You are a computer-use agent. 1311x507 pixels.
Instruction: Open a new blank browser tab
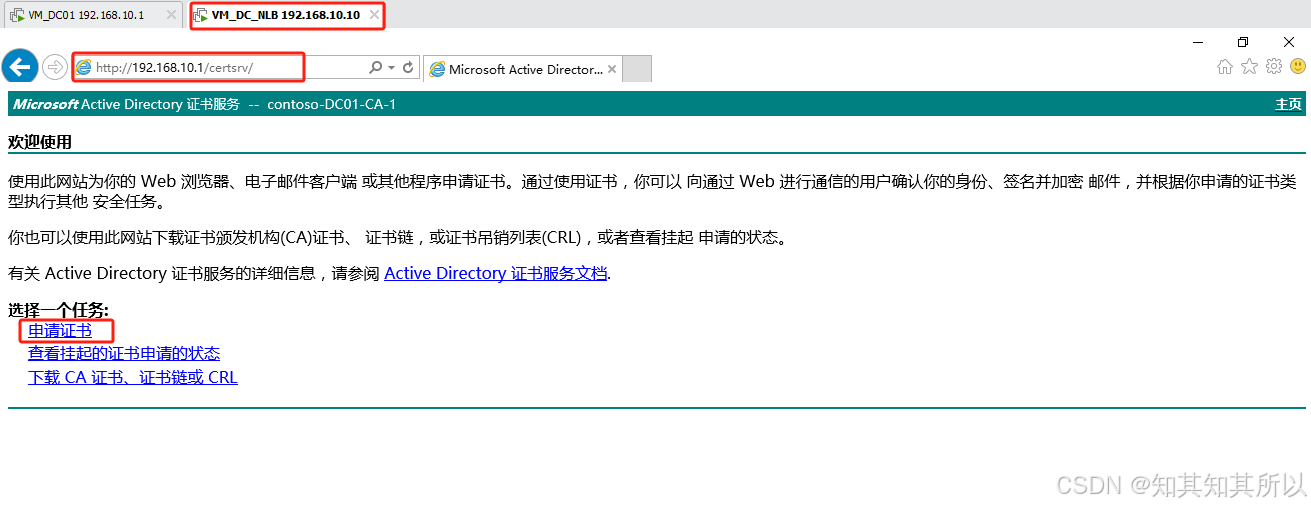pos(637,69)
